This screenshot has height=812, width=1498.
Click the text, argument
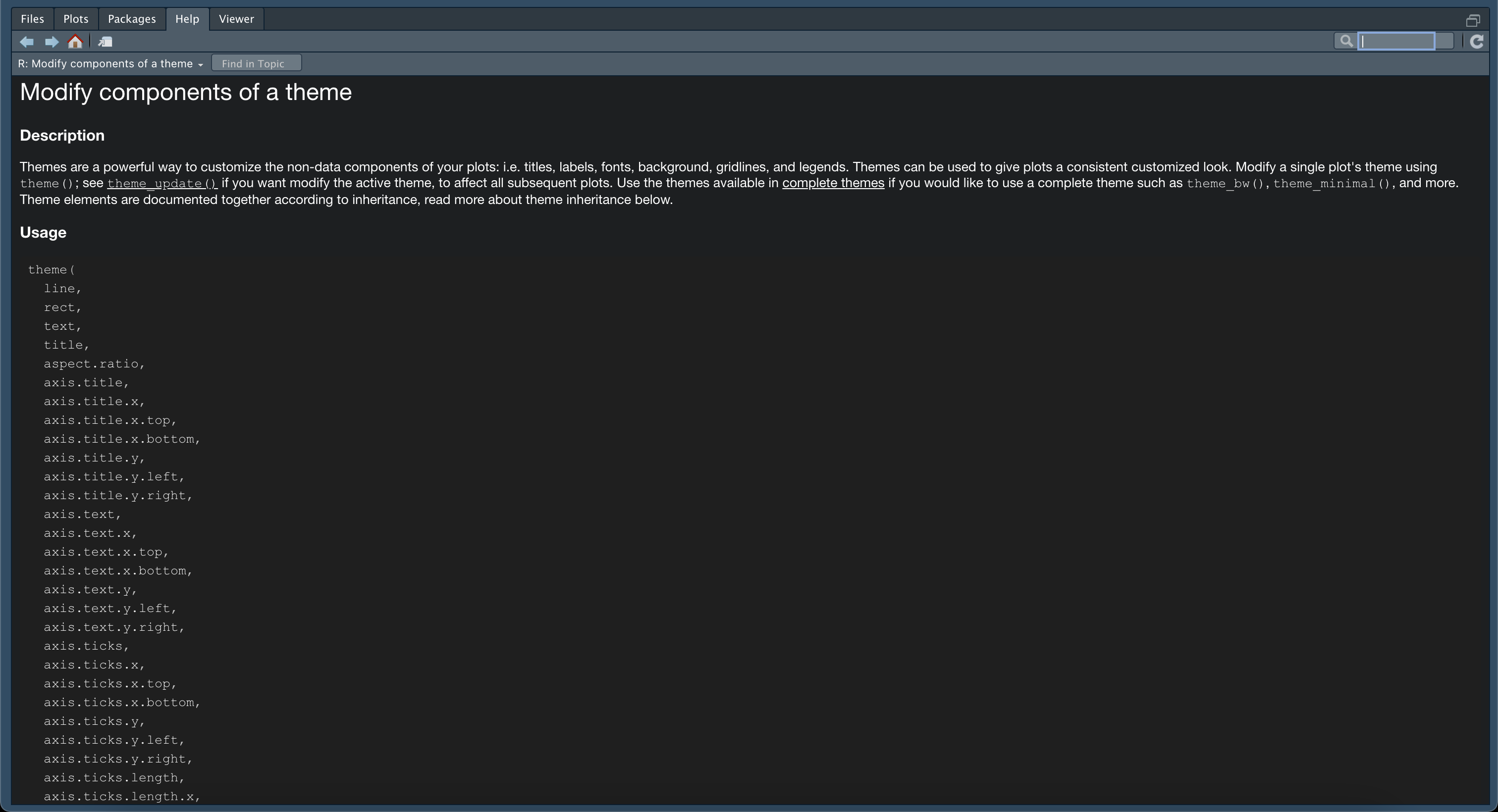pyautogui.click(x=63, y=326)
